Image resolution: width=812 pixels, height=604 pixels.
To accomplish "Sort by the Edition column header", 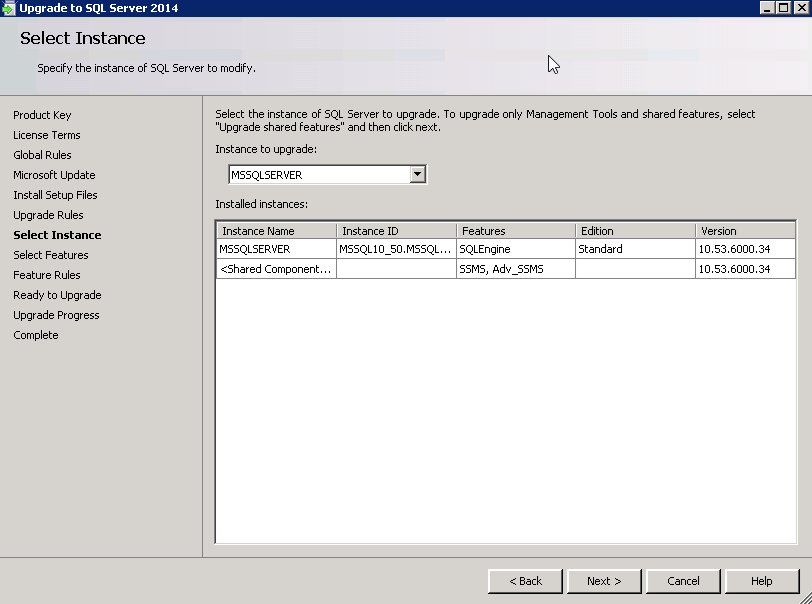I will click(x=635, y=231).
